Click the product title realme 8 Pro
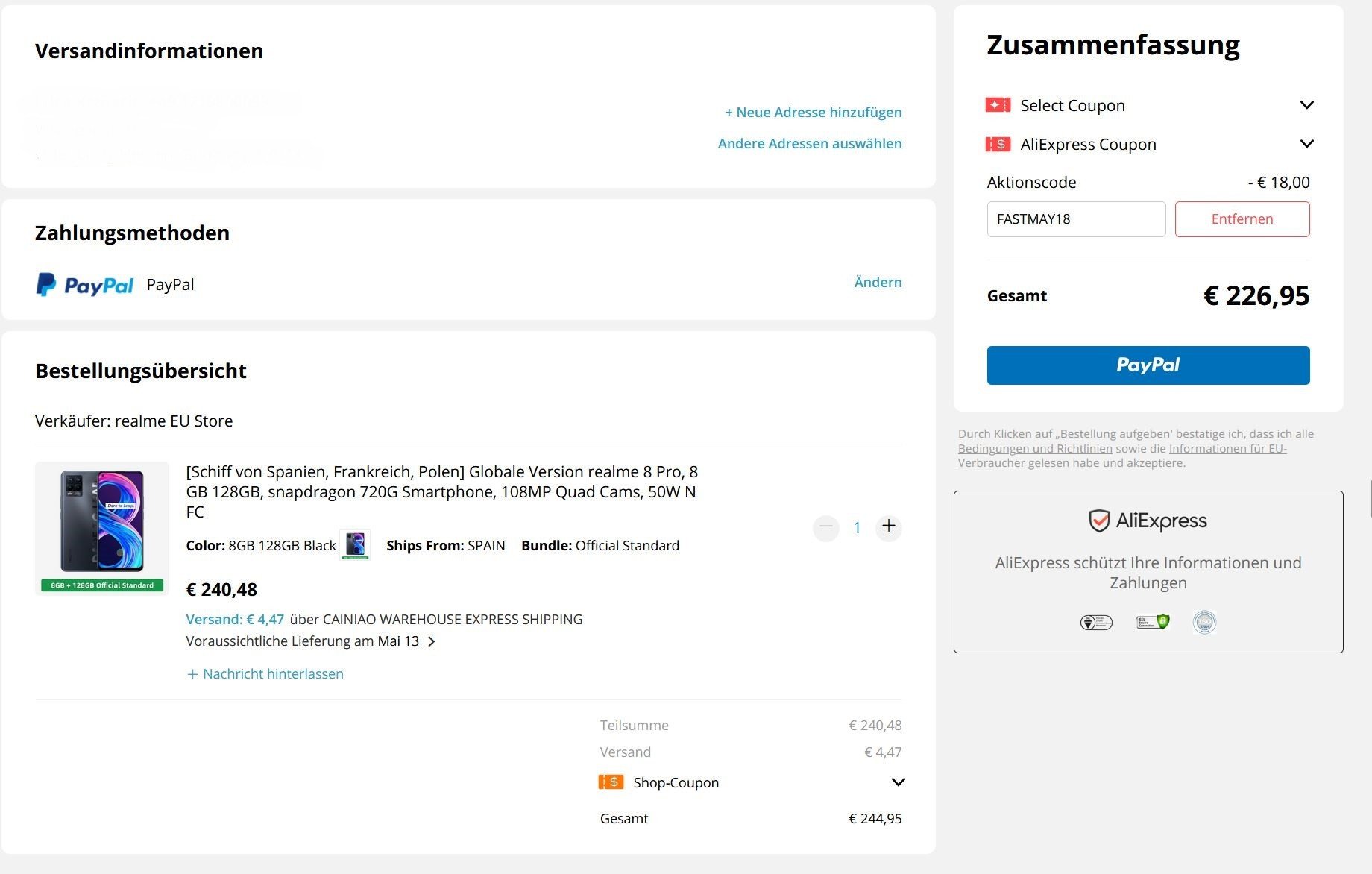 pyautogui.click(x=442, y=491)
